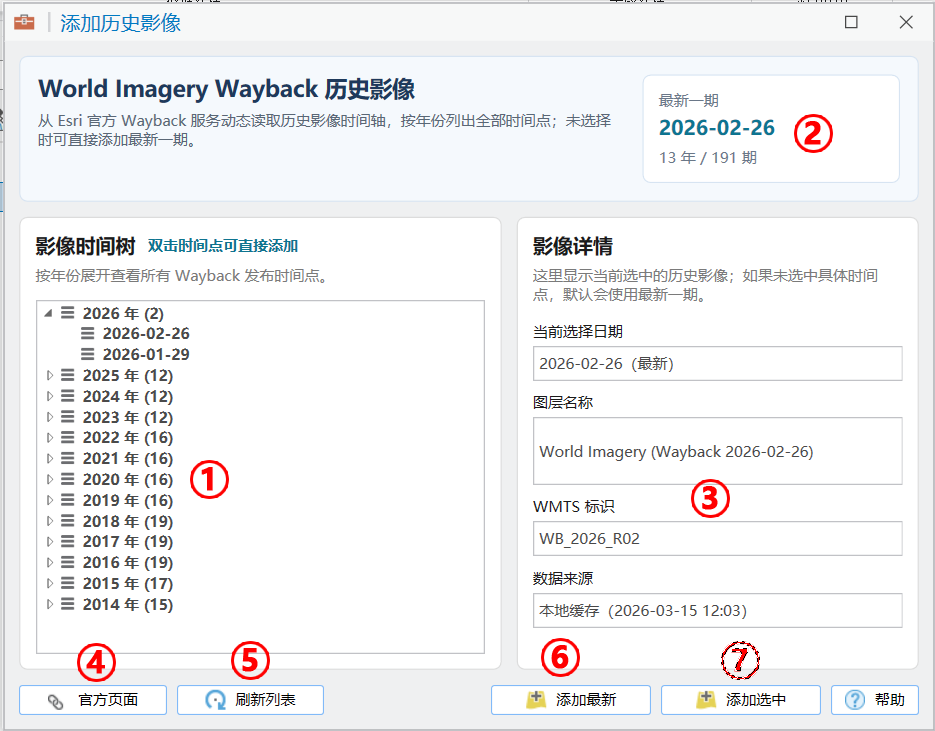The image size is (935, 731).
Task: Click the question mark help icon
Action: tap(854, 700)
